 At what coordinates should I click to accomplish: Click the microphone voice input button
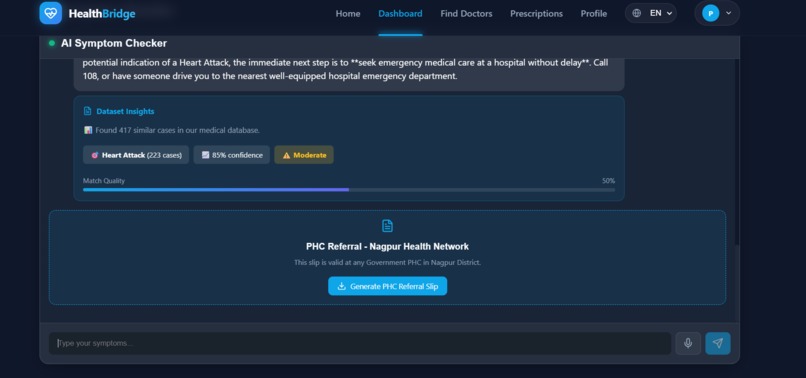[x=688, y=344]
